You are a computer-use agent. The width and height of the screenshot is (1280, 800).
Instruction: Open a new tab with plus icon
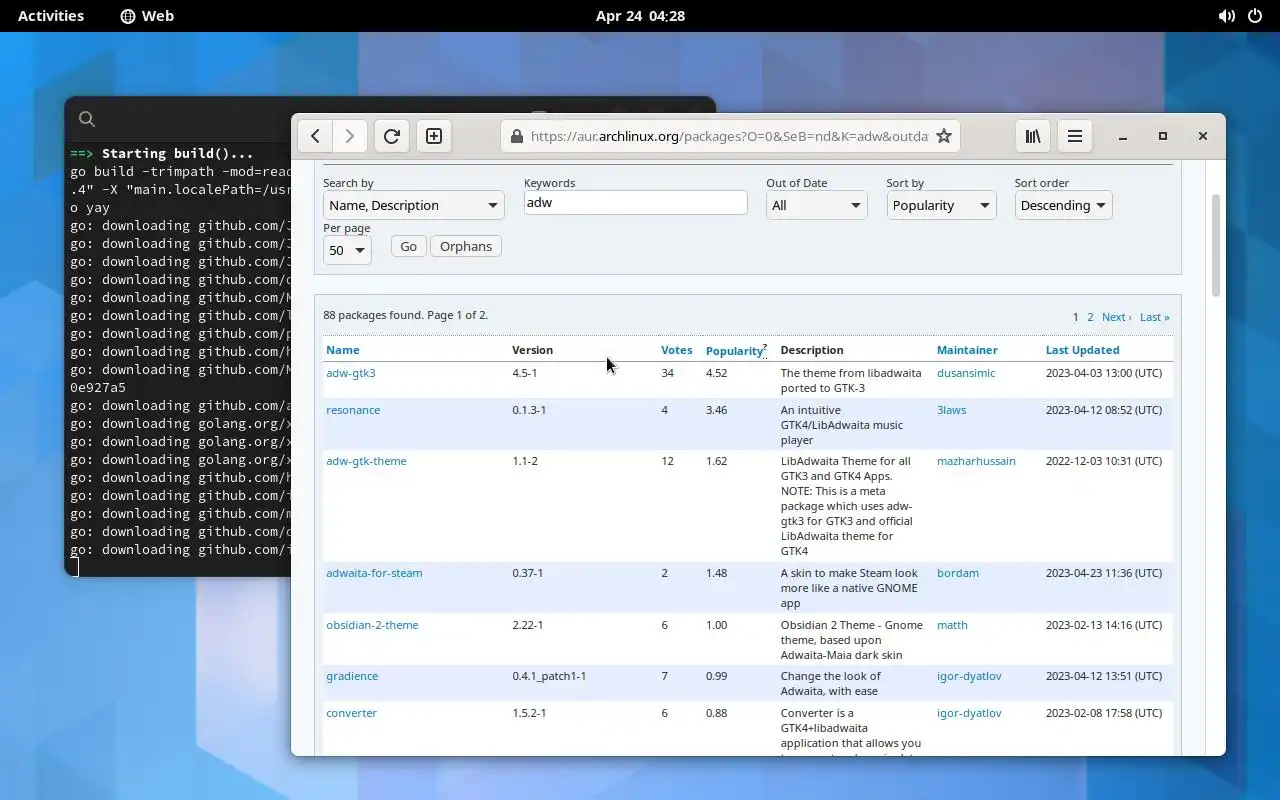[x=434, y=136]
